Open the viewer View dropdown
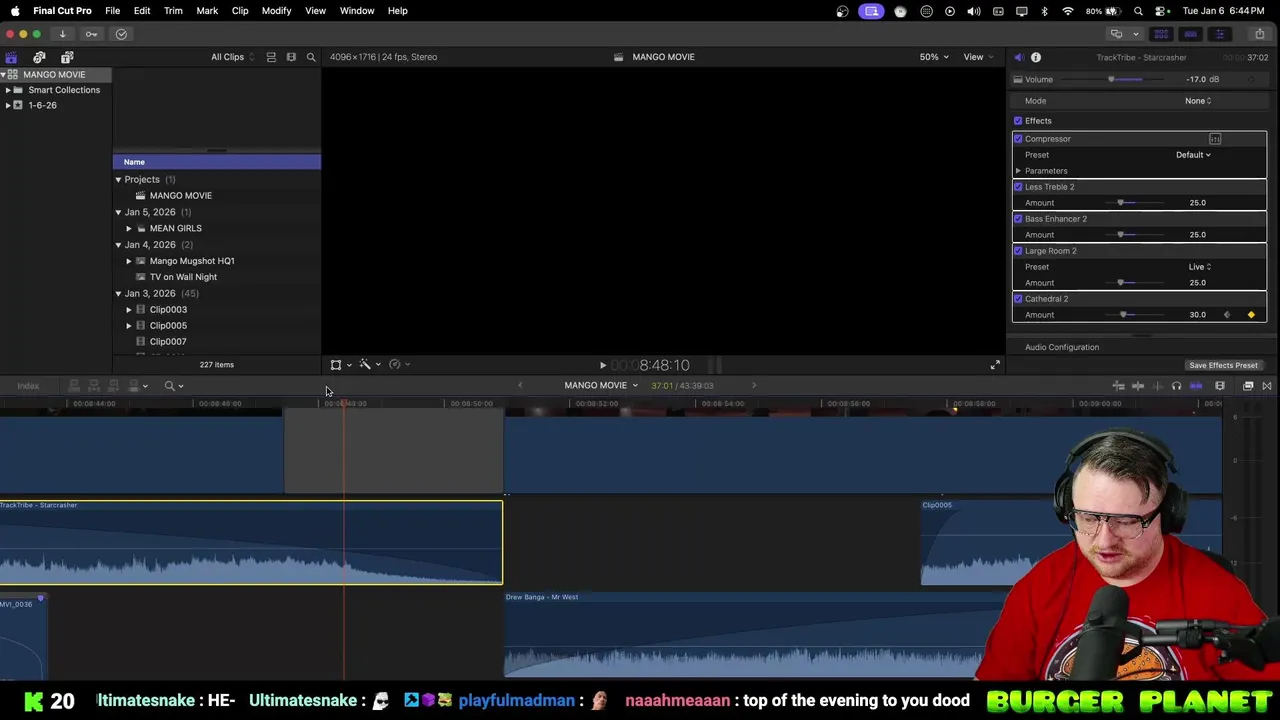The image size is (1280, 720). pyautogui.click(x=977, y=57)
